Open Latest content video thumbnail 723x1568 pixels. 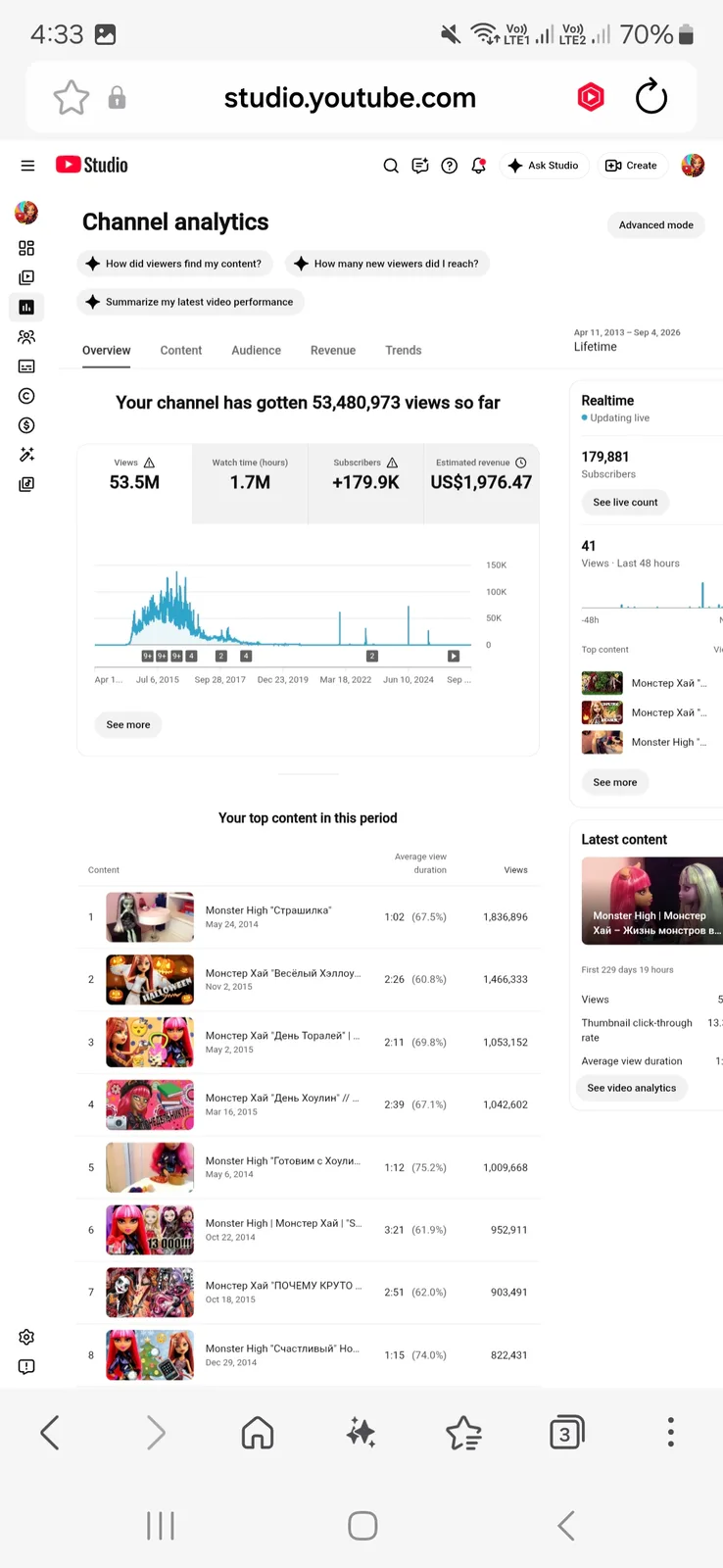pos(652,902)
